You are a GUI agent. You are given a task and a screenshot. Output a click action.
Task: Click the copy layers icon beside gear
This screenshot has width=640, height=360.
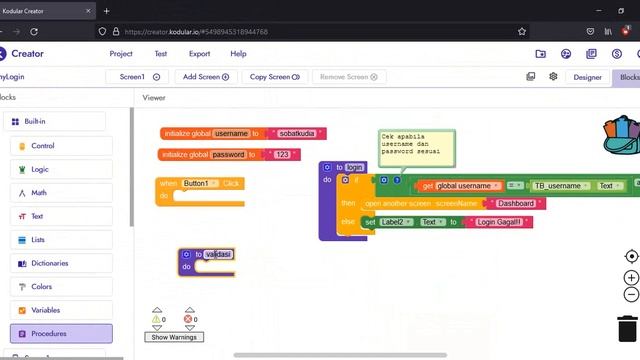click(531, 76)
